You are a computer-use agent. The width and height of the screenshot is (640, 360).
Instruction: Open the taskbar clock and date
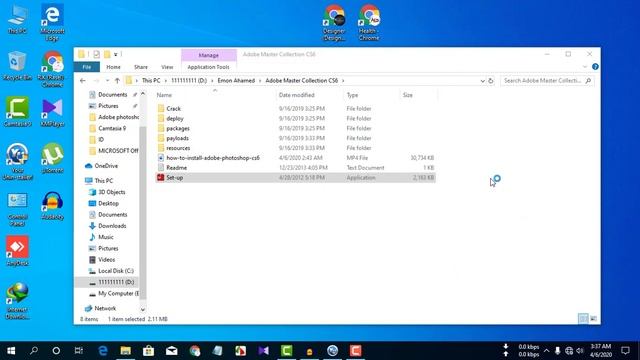(x=601, y=351)
